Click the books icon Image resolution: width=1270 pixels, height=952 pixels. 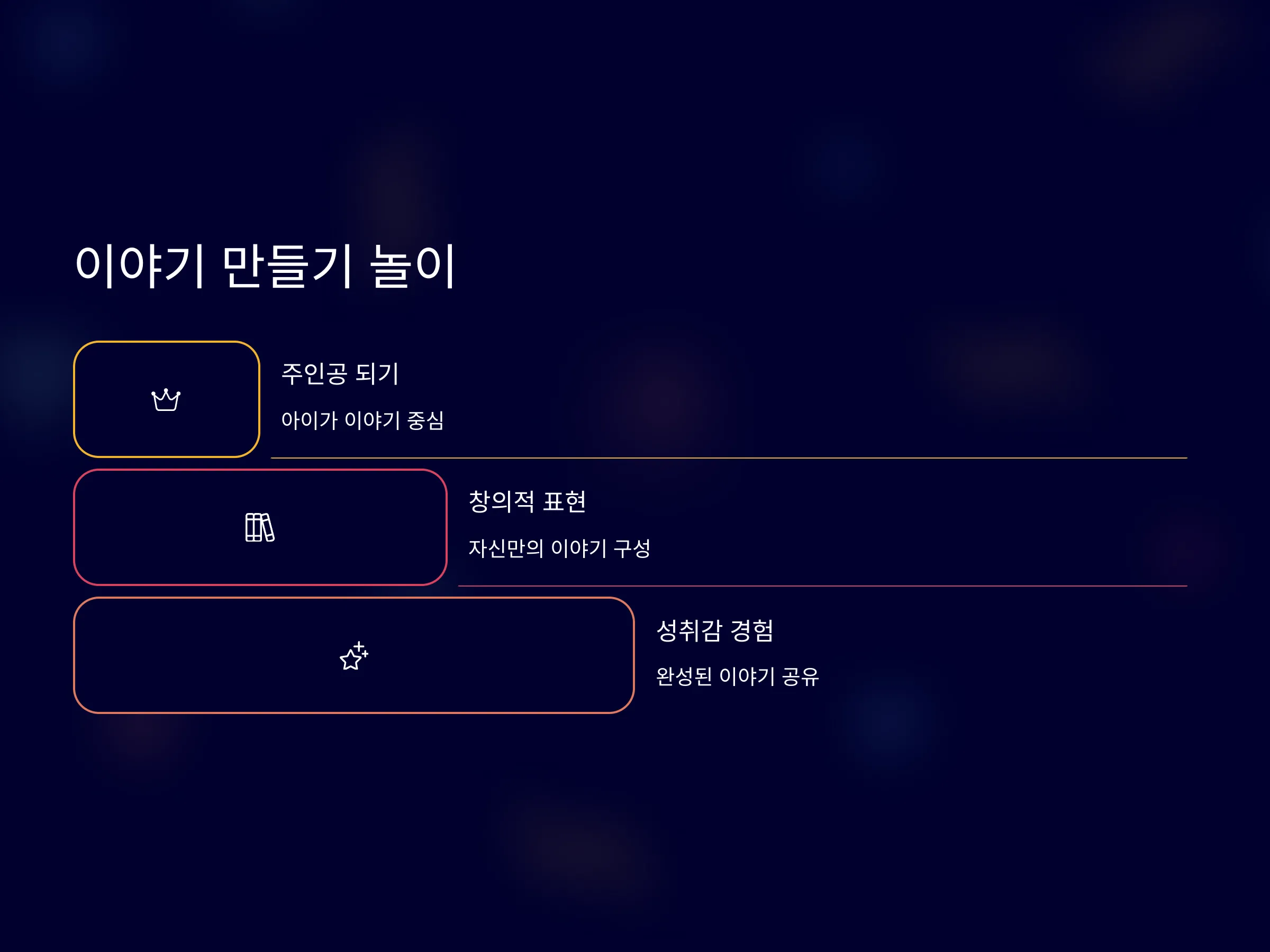click(259, 527)
